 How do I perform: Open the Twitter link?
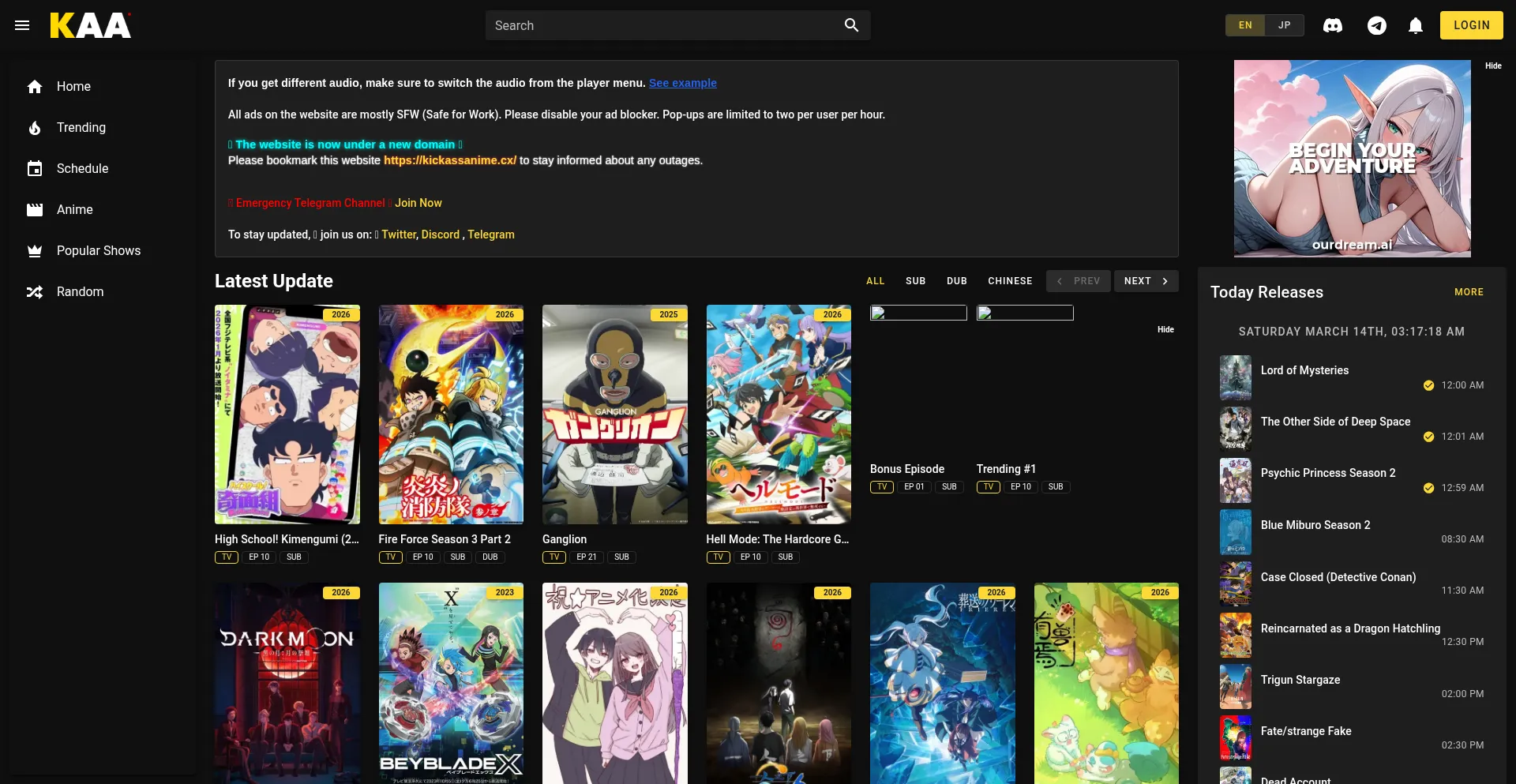(x=399, y=234)
